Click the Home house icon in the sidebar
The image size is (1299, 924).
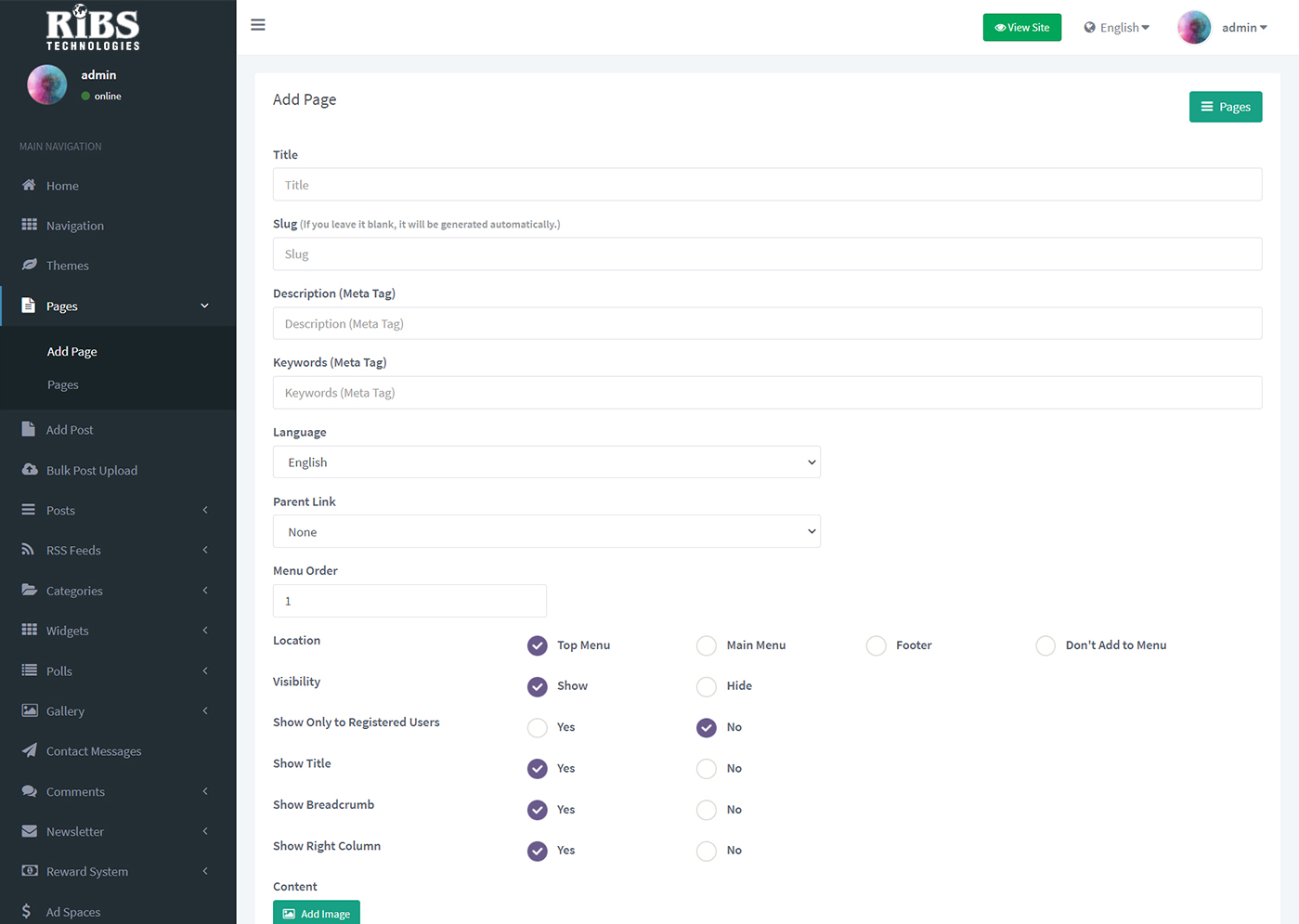point(29,185)
